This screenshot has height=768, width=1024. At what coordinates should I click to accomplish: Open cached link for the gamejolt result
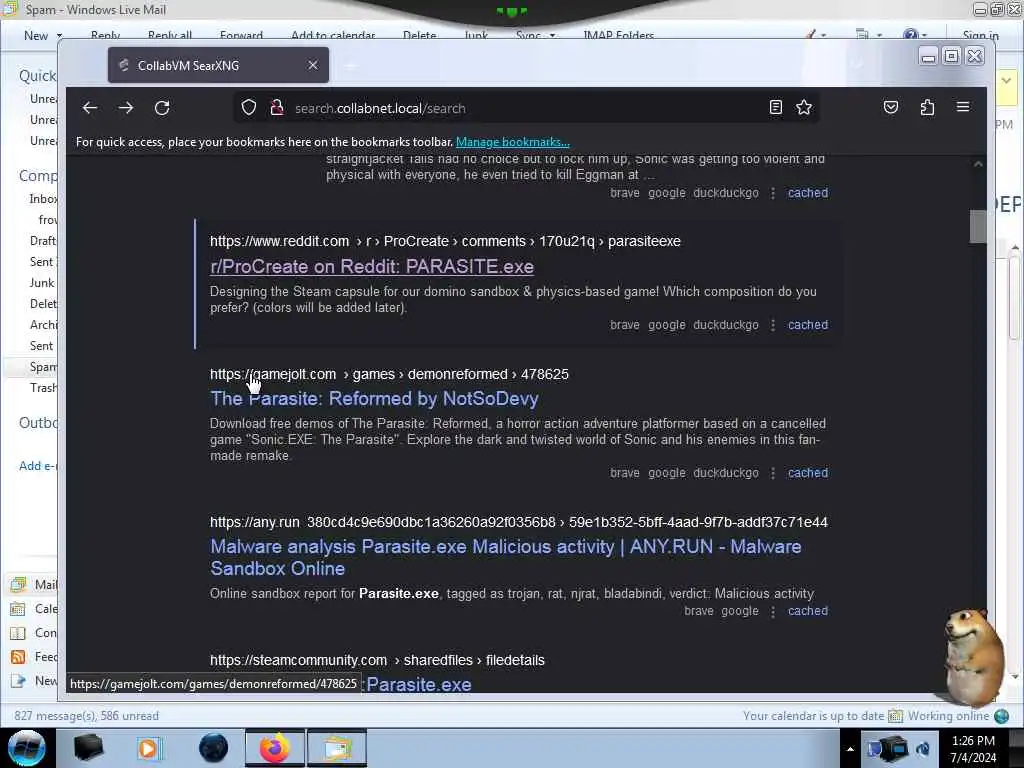808,473
